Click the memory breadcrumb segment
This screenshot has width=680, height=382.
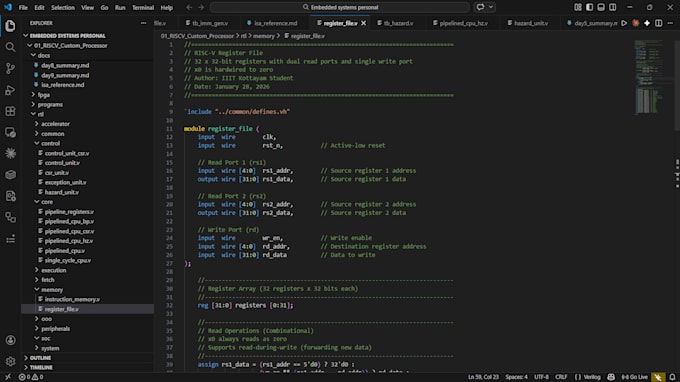click(x=264, y=36)
